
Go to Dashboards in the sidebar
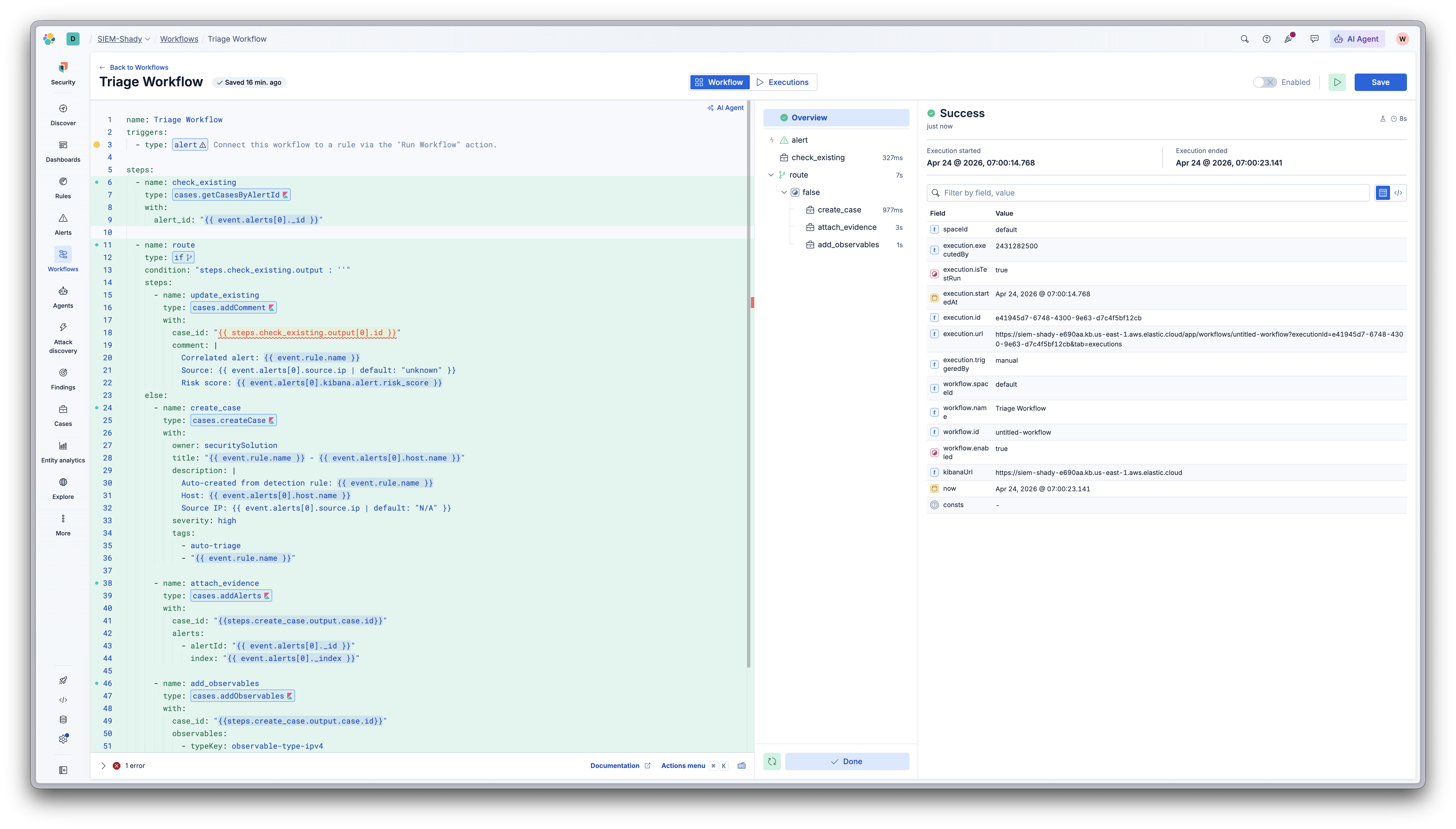(63, 151)
